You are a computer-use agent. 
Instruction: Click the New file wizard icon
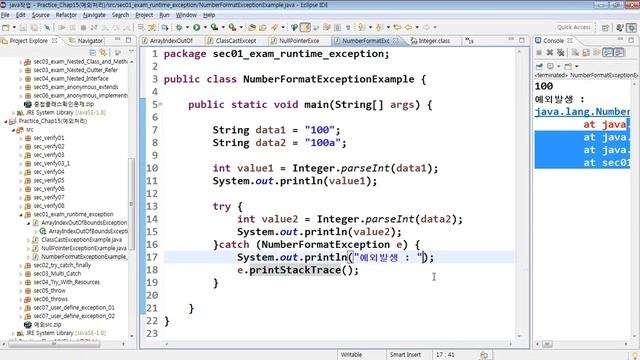[5, 27]
